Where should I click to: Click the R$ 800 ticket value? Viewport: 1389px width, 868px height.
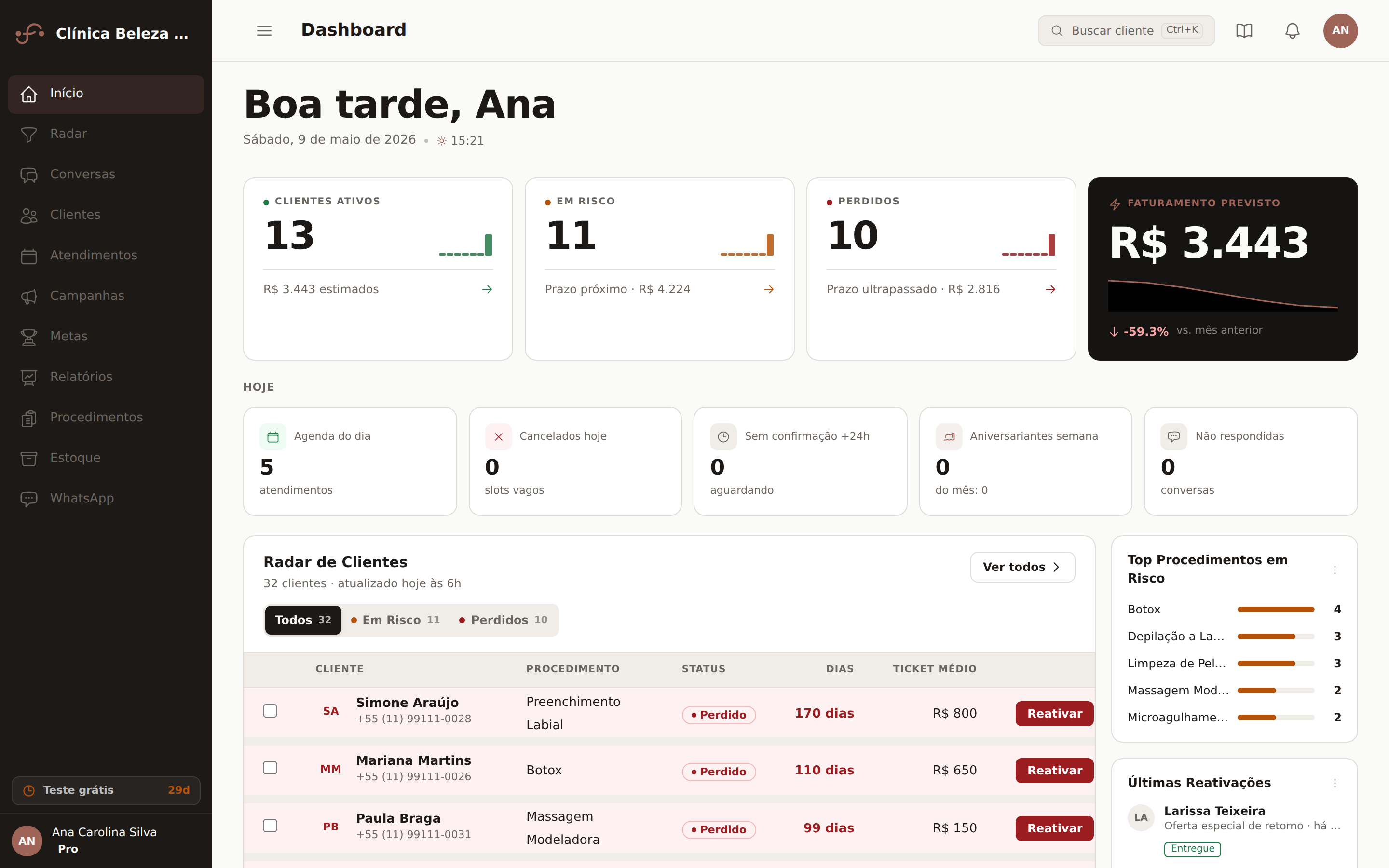[954, 714]
